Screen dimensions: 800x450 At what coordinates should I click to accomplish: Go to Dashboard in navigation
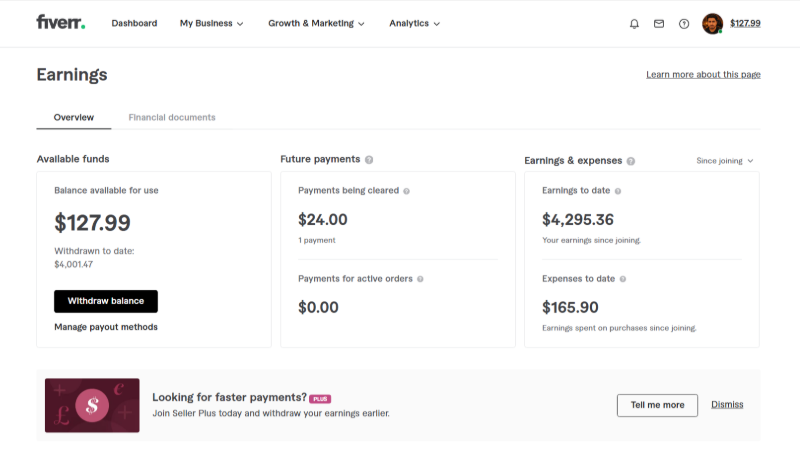tap(134, 23)
